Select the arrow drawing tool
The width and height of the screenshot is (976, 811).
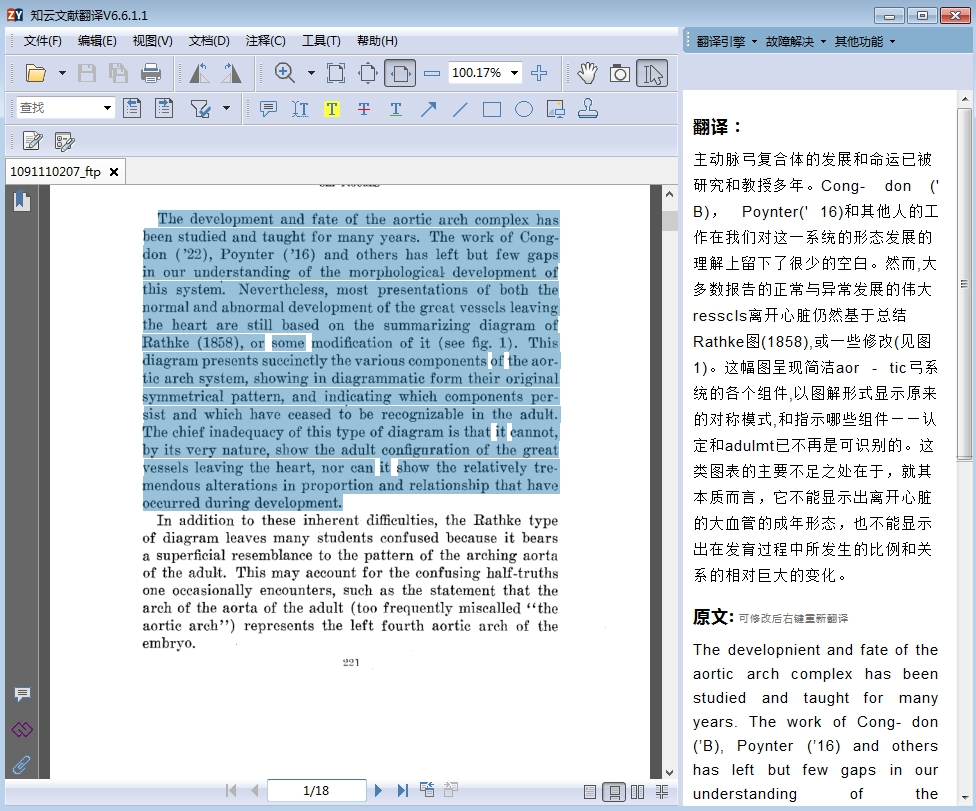coord(428,109)
